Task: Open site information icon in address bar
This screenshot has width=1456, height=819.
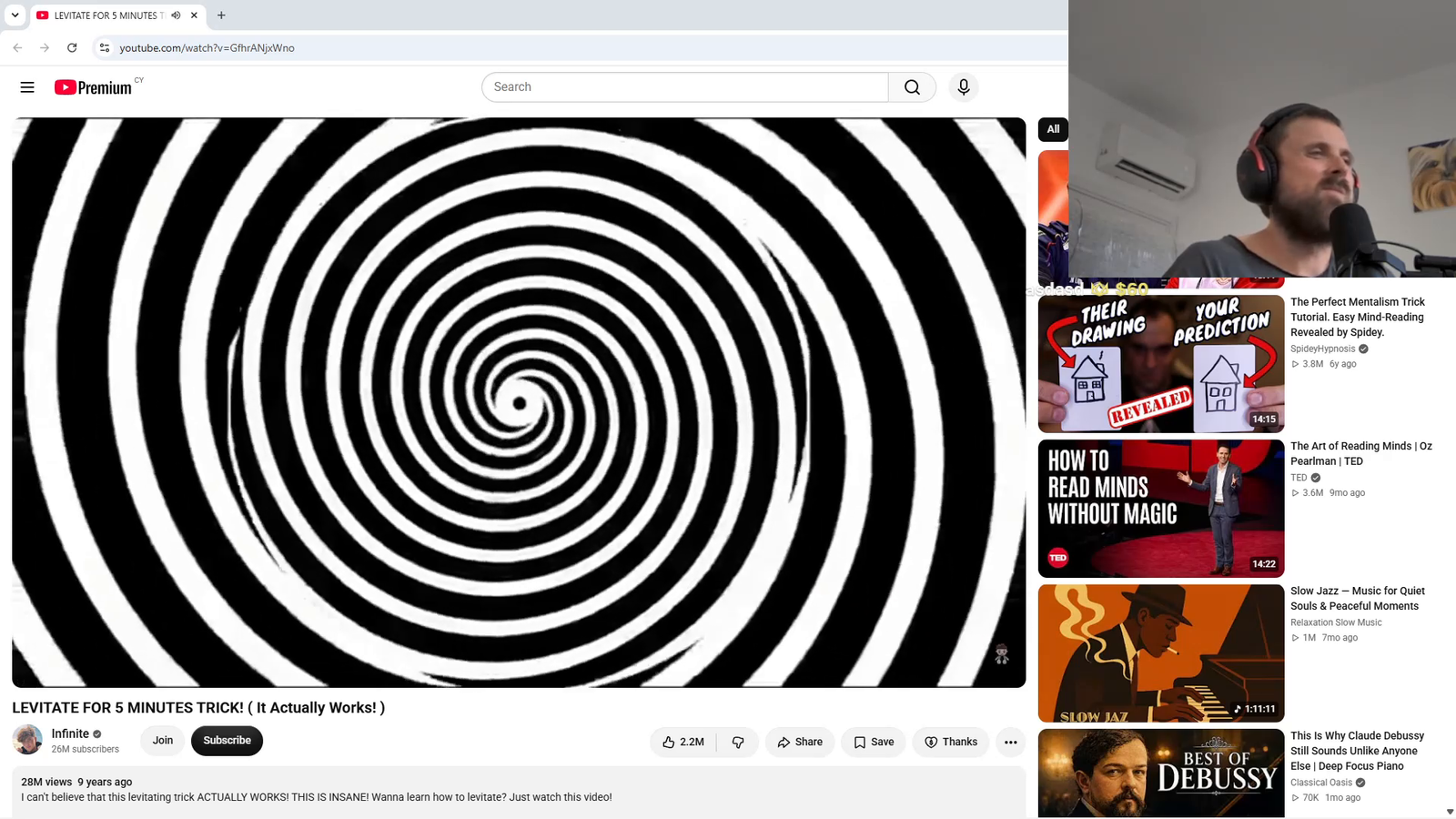Action: (105, 48)
